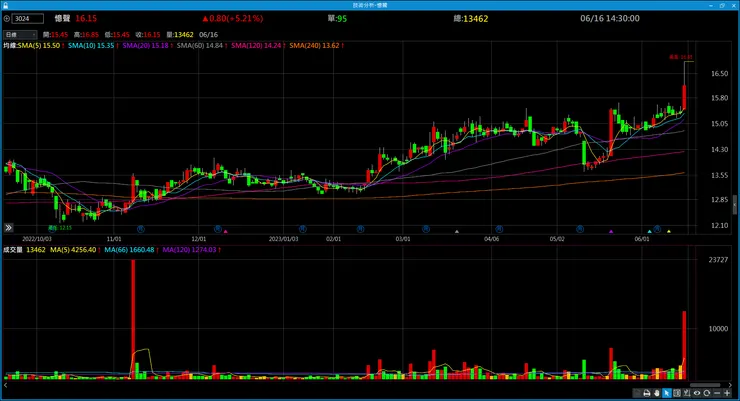Click the lock icon in title bar
This screenshot has height=401, width=740.
5,5
